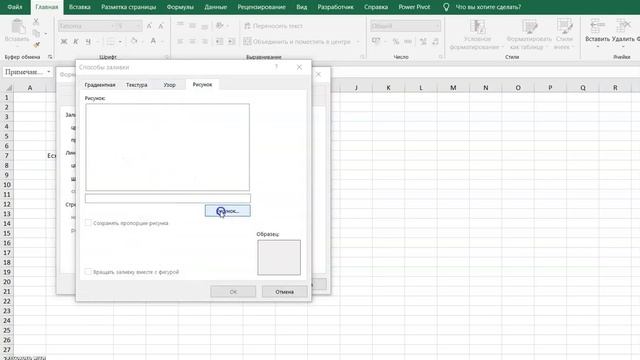Click the Format as Table icon

(529, 27)
